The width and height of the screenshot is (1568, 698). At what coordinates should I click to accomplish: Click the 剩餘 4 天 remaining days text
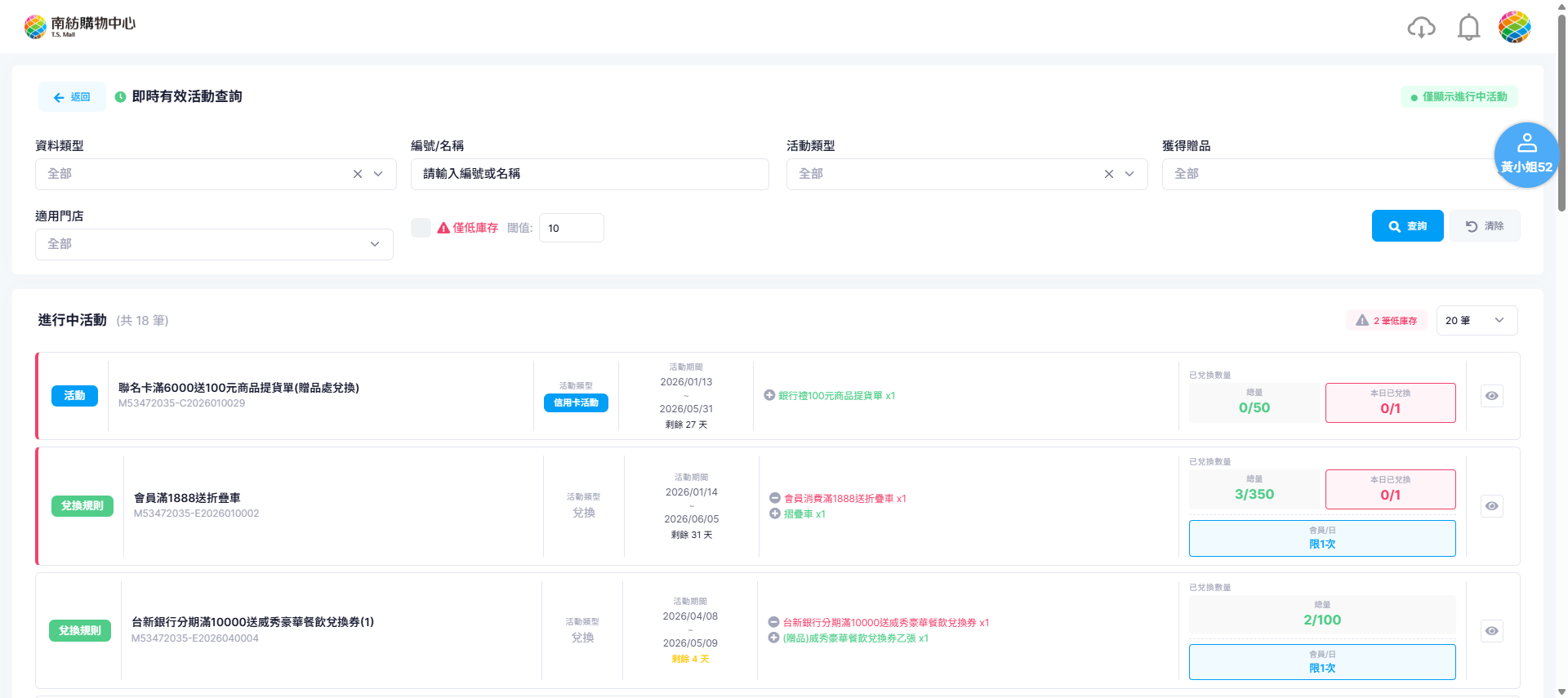pyautogui.click(x=690, y=659)
